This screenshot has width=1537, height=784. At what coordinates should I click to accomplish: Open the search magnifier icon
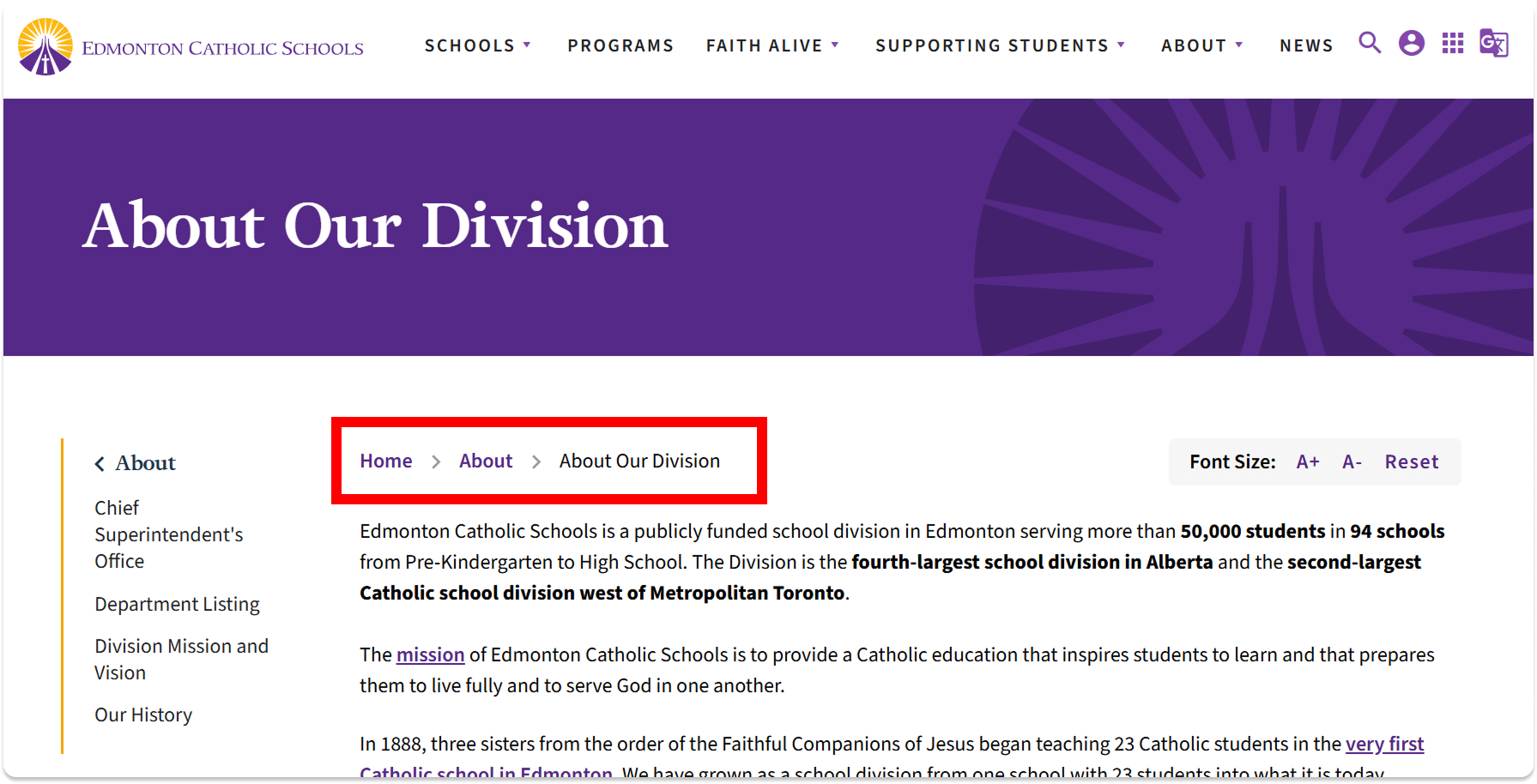click(x=1370, y=43)
